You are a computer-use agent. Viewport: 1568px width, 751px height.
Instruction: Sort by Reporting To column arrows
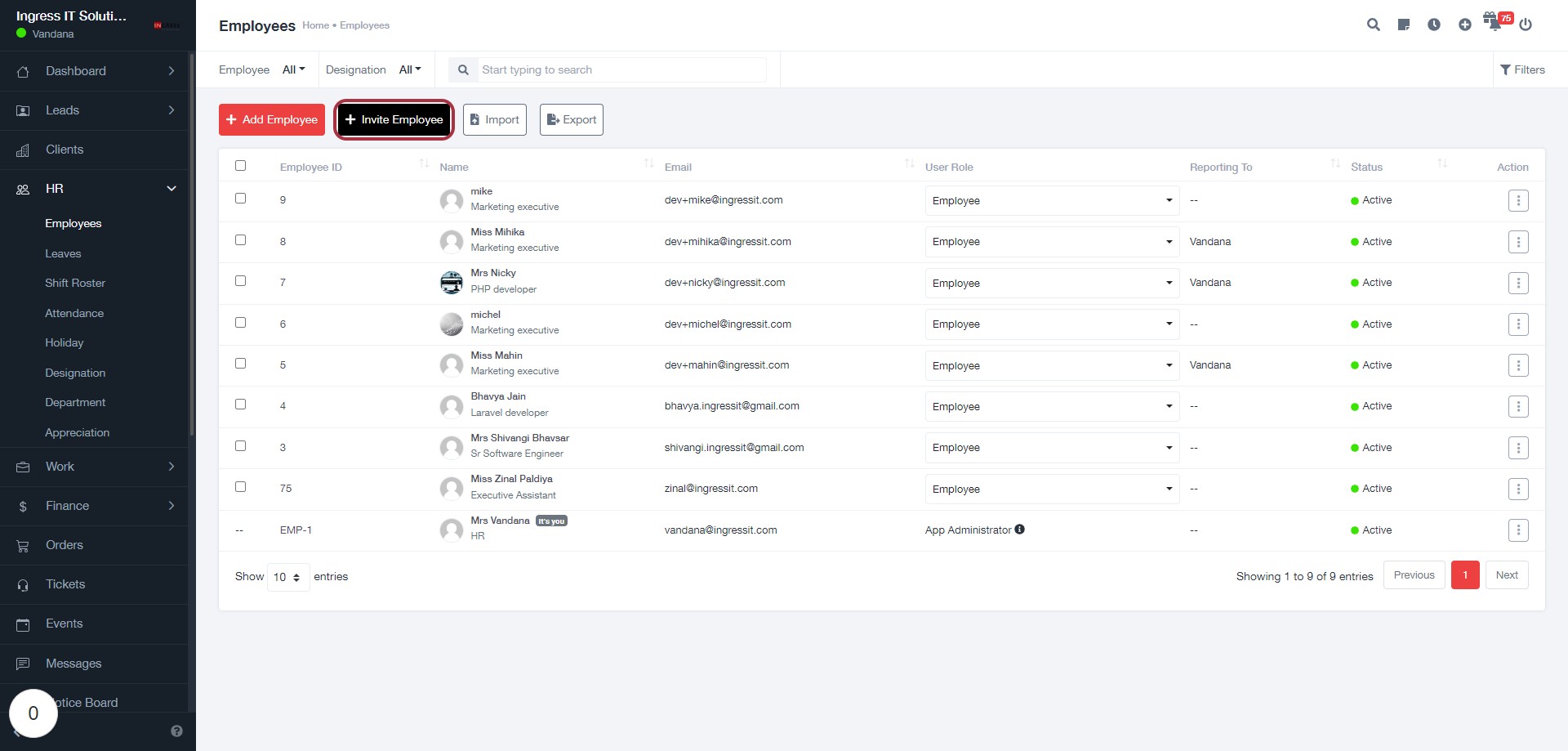click(1335, 163)
